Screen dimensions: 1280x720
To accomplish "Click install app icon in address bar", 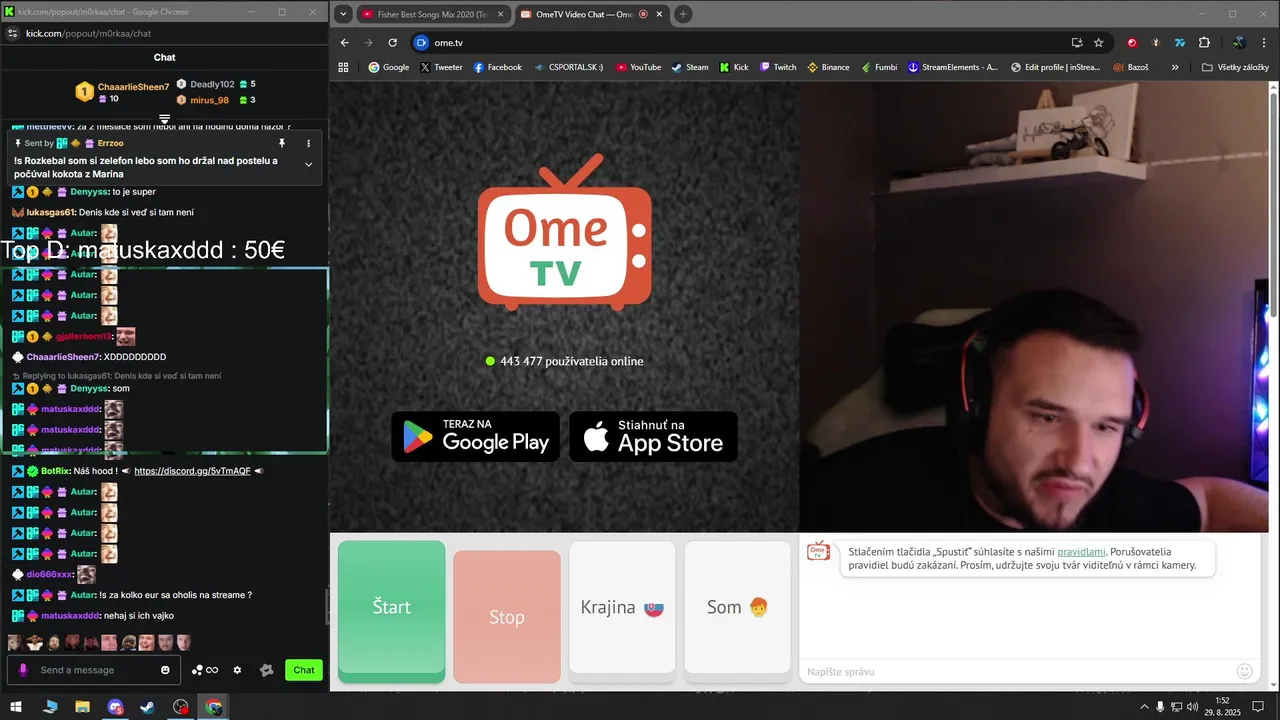I will coord(1077,43).
